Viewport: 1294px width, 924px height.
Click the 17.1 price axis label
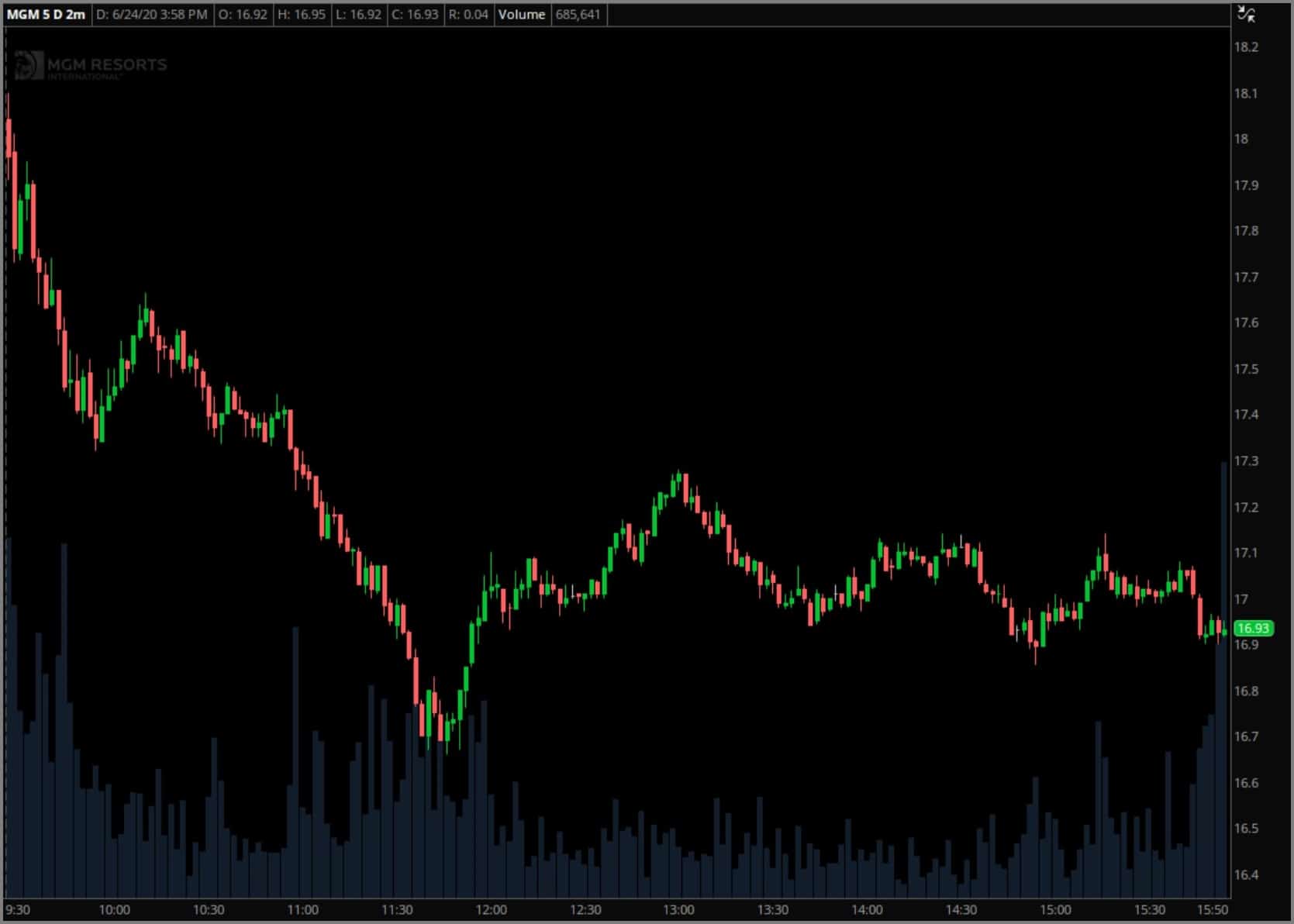tap(1246, 553)
